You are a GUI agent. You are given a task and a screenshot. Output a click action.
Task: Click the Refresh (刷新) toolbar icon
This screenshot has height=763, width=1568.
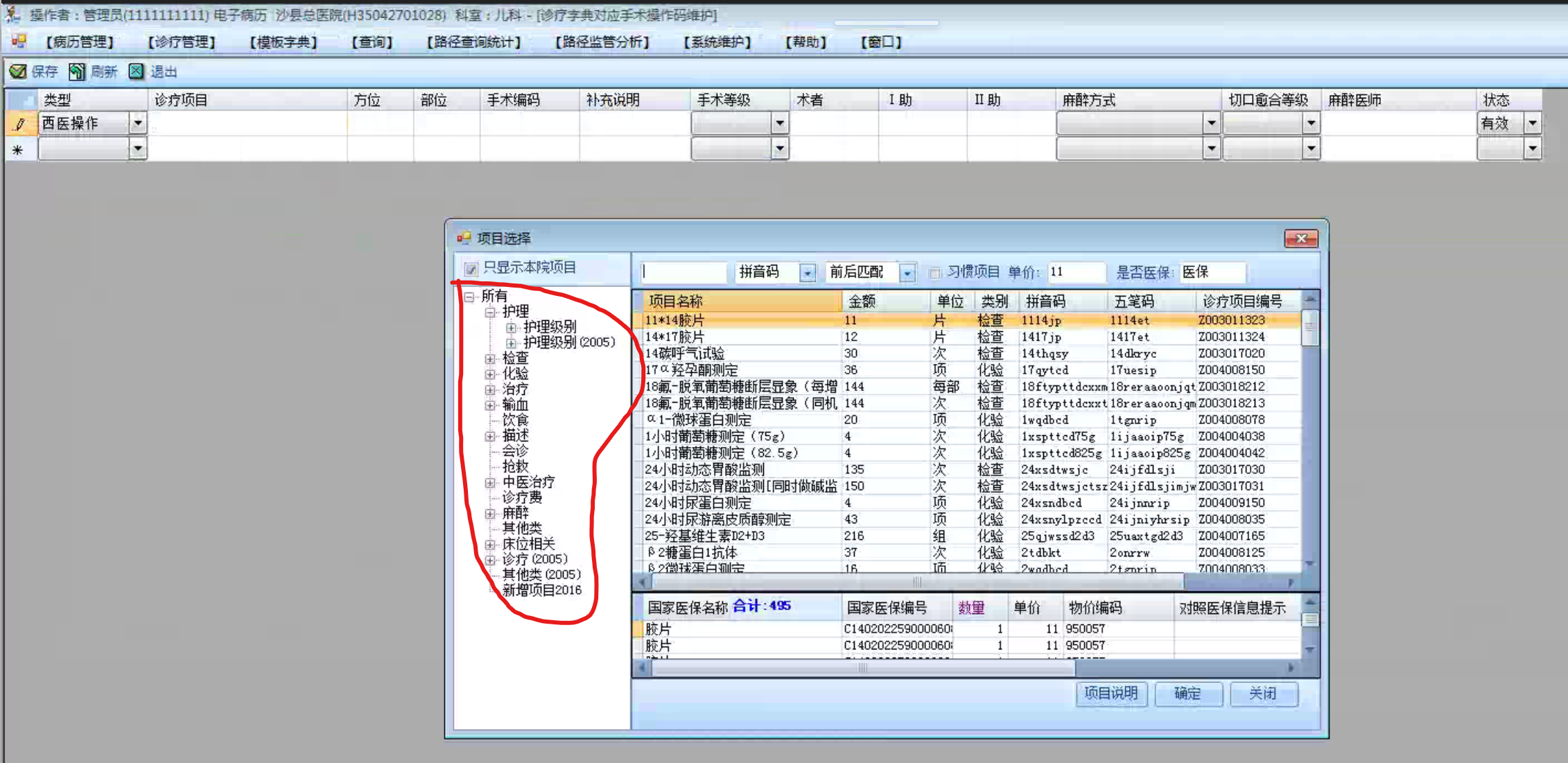[x=76, y=71]
